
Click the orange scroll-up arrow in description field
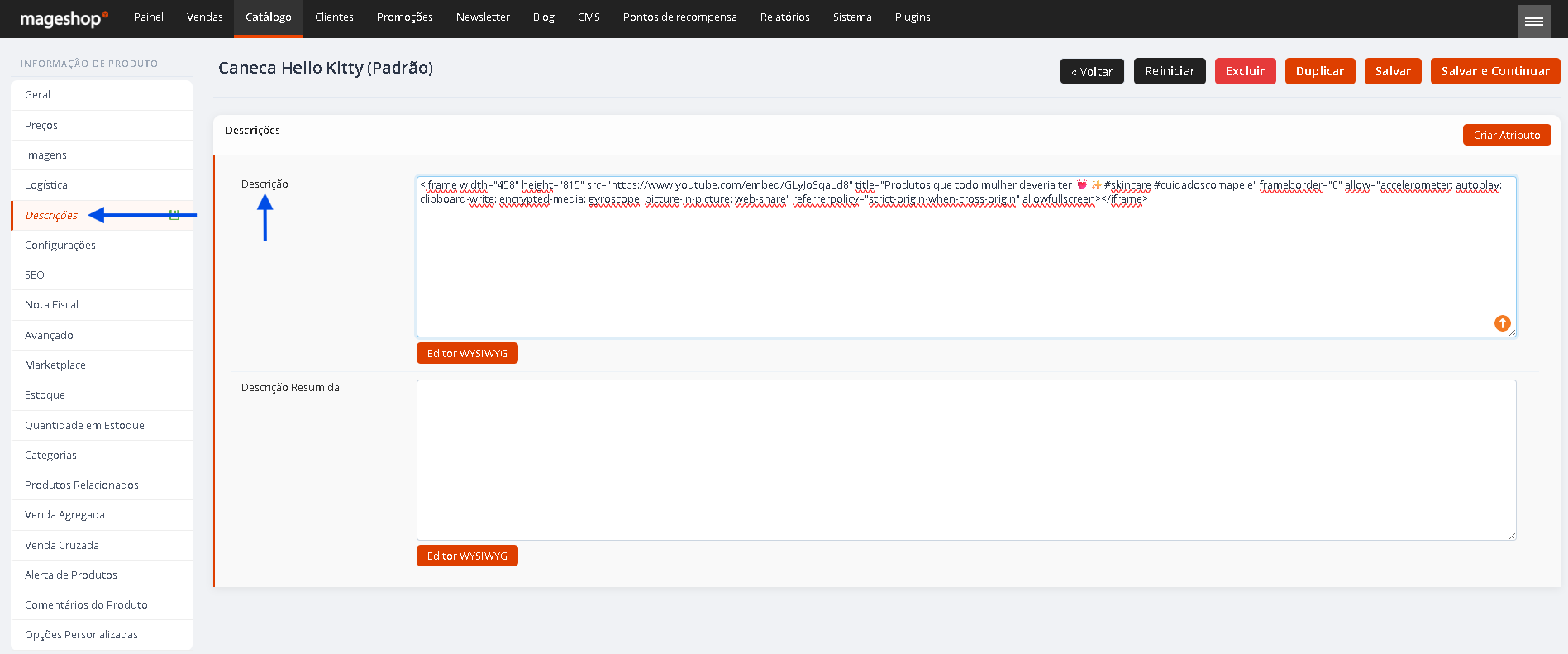1502,323
